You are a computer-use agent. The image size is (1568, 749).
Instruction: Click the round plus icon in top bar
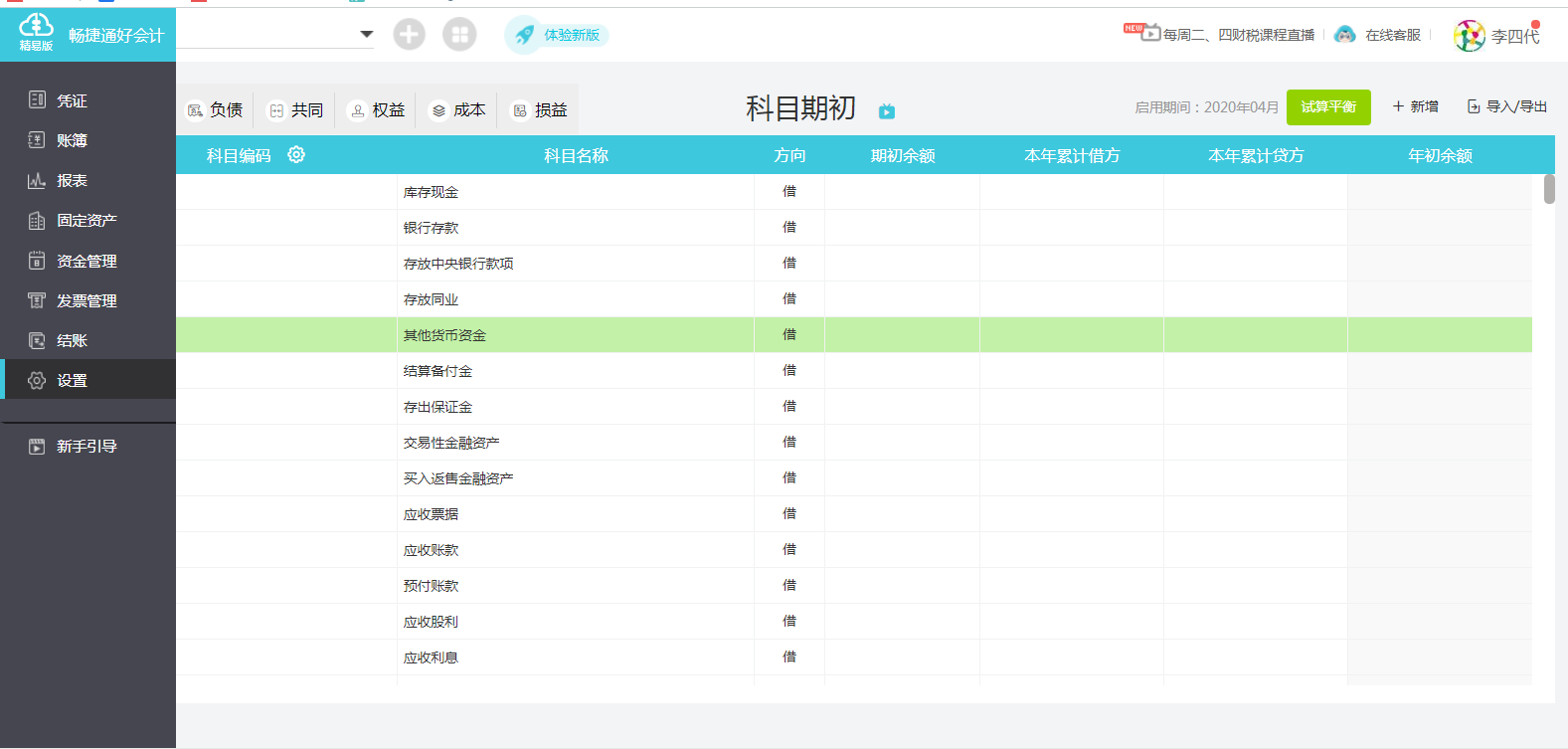tap(409, 35)
